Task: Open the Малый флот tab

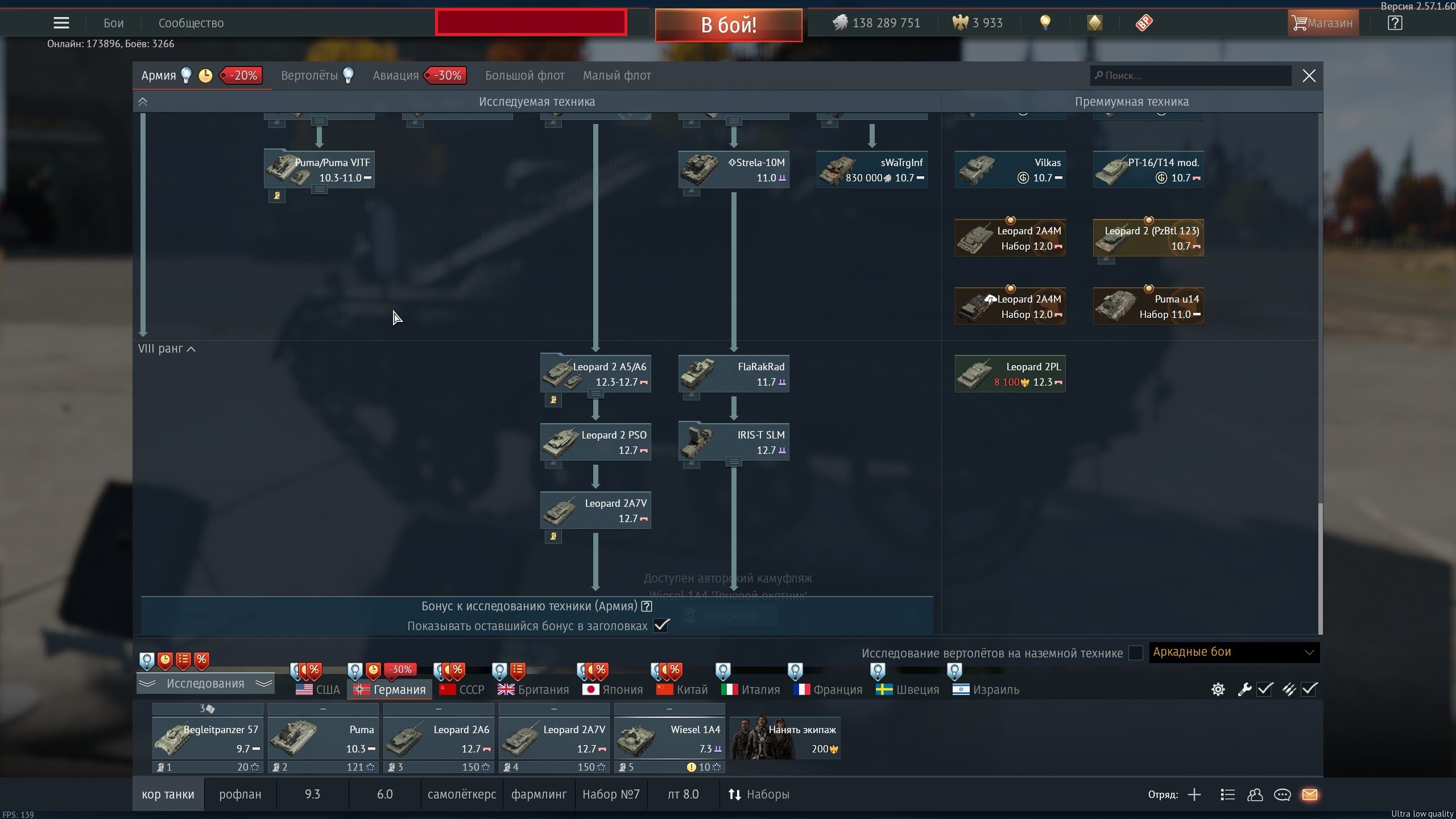Action: 617,76
